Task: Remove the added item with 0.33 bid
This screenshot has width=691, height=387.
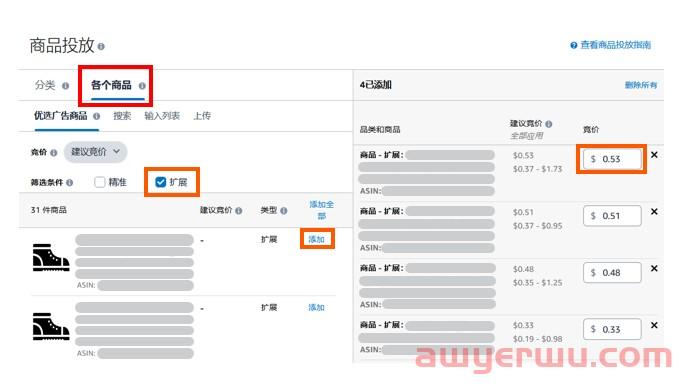Action: point(654,325)
